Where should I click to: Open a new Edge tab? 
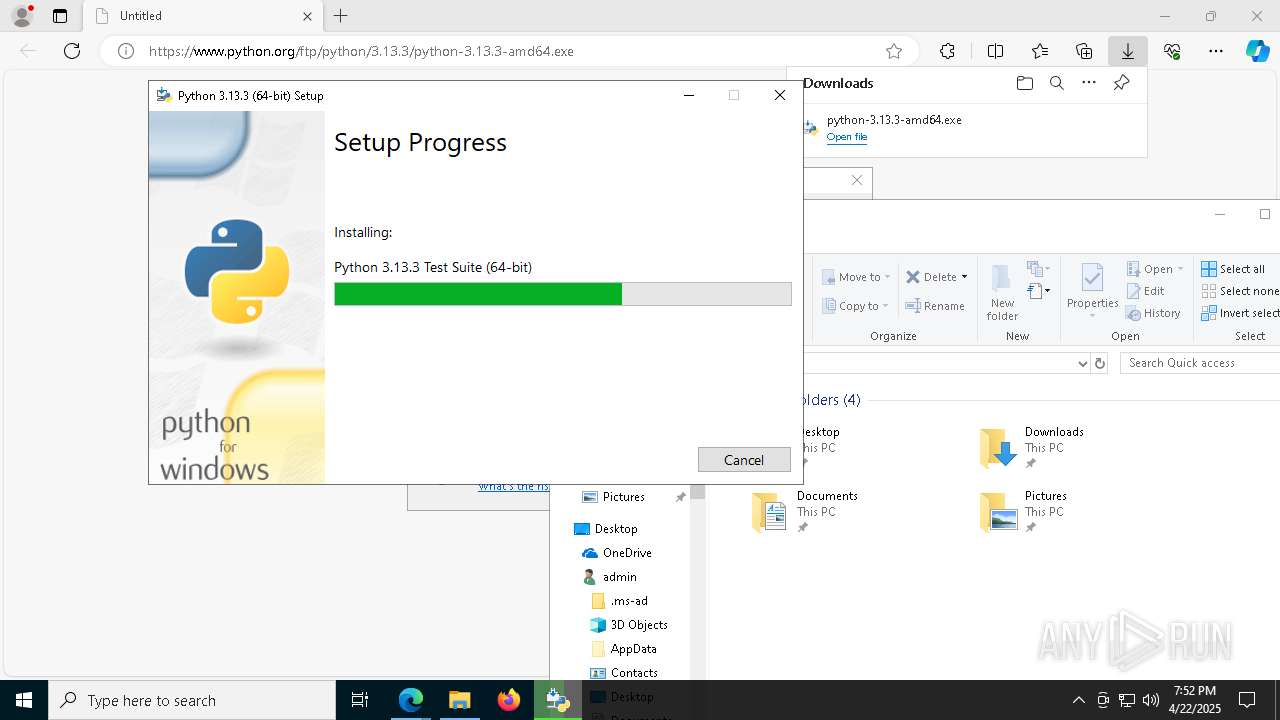pyautogui.click(x=341, y=16)
